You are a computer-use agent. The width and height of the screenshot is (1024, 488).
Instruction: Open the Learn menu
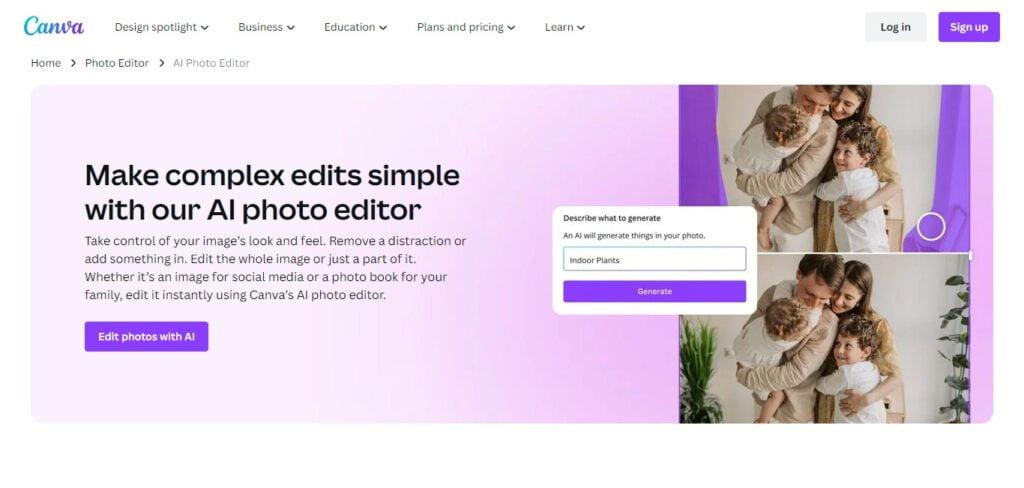pyautogui.click(x=564, y=27)
